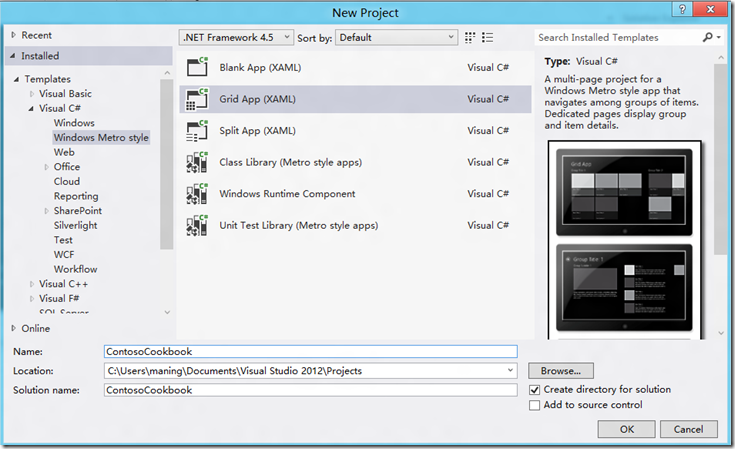Click the search magnifier icon

[707, 37]
